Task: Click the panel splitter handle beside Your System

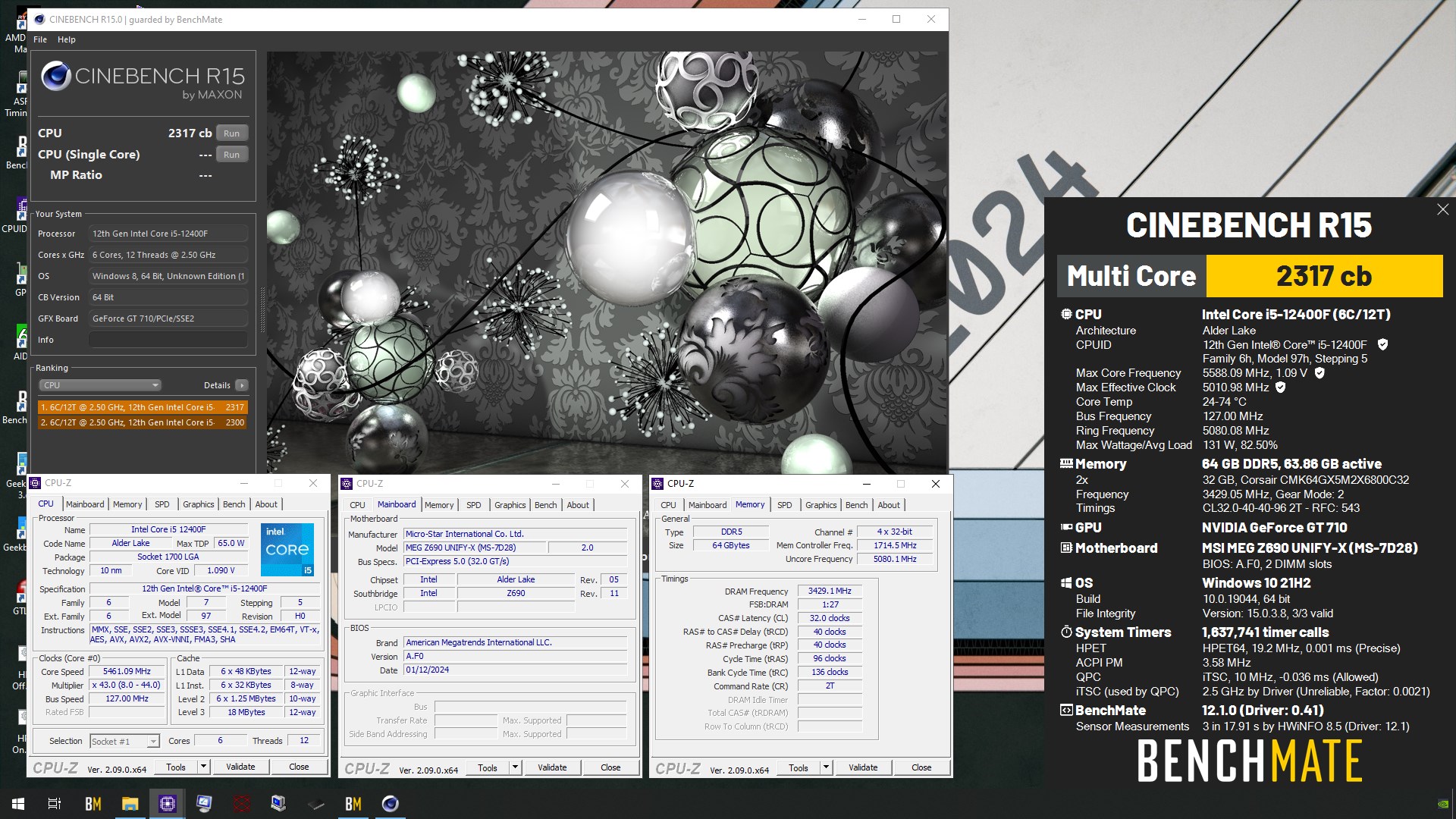Action: [262, 311]
